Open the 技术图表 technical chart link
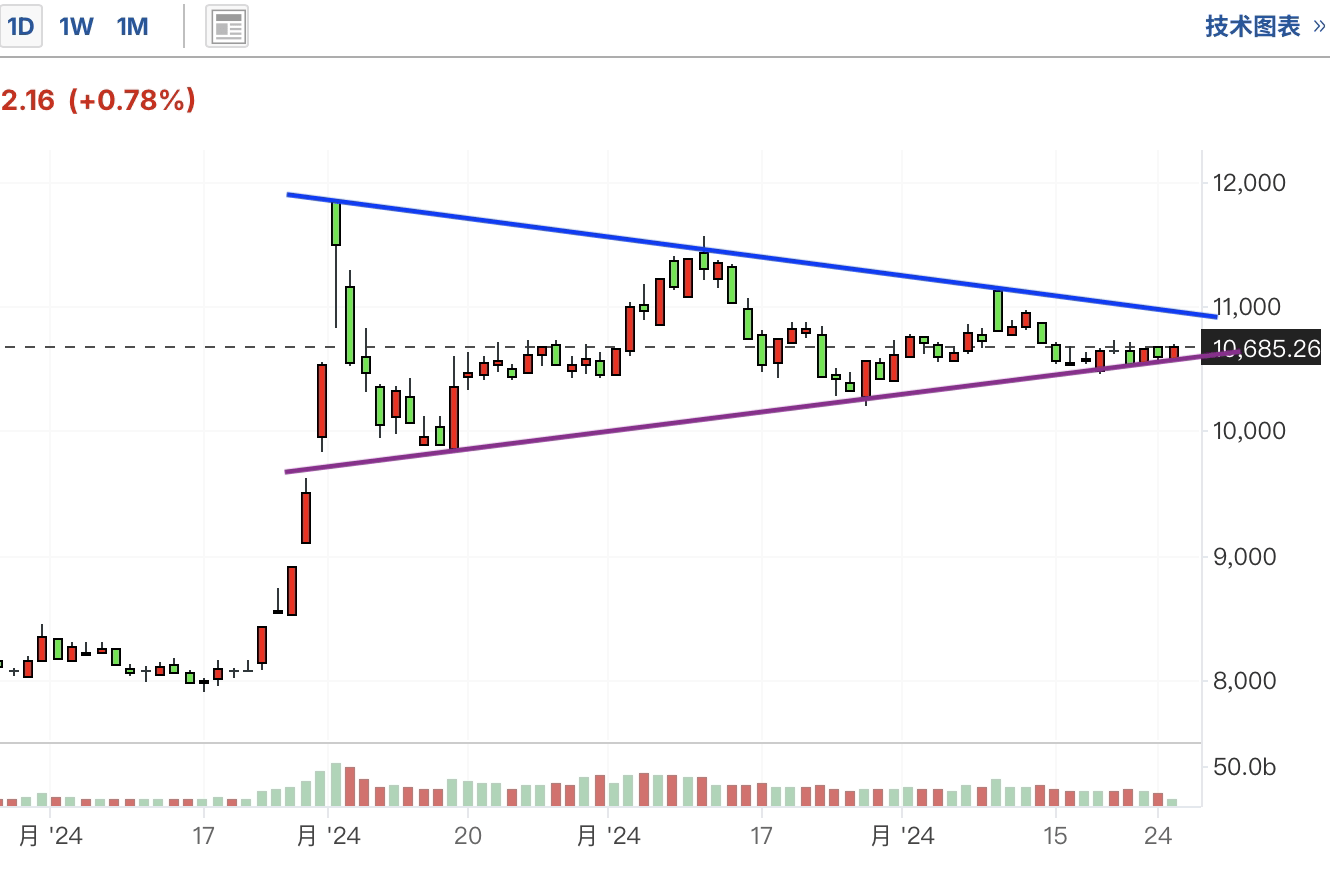The image size is (1330, 870). [x=1265, y=26]
